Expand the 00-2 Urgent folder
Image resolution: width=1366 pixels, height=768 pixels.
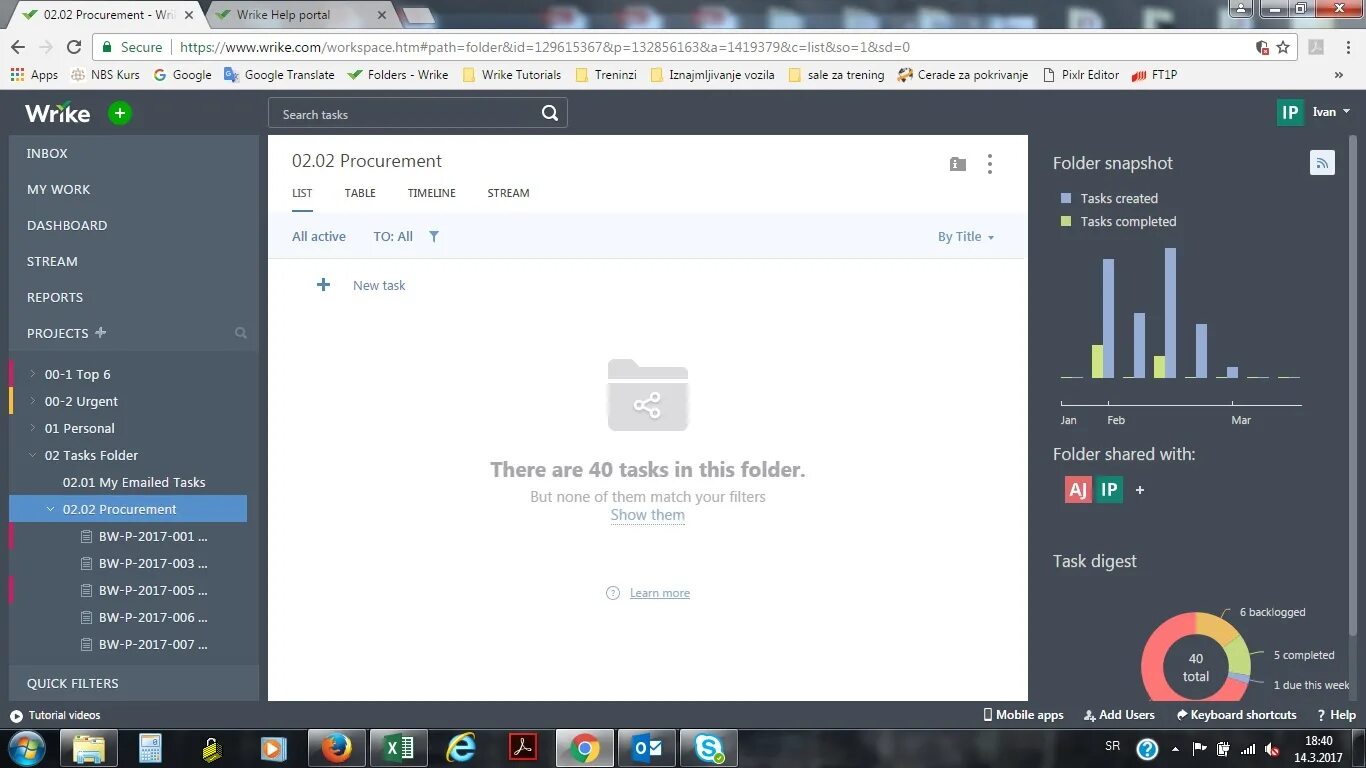point(33,401)
